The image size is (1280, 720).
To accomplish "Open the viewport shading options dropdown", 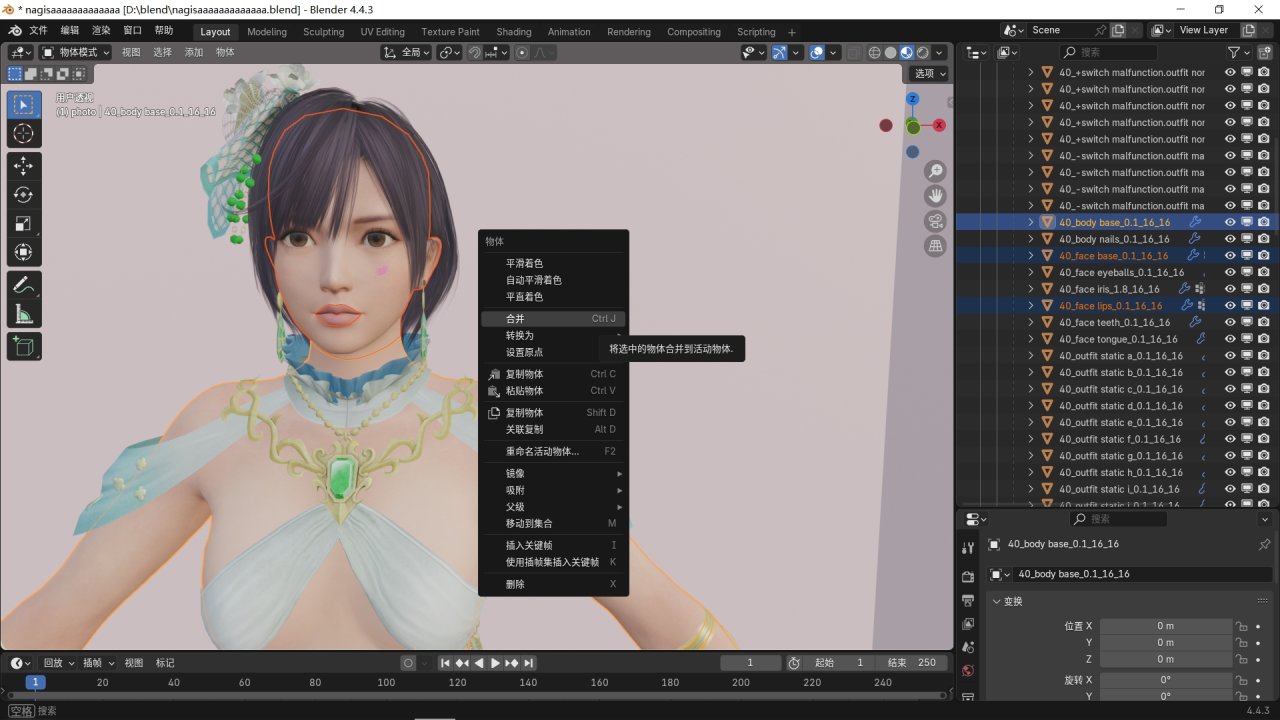I will pyautogui.click(x=938, y=52).
